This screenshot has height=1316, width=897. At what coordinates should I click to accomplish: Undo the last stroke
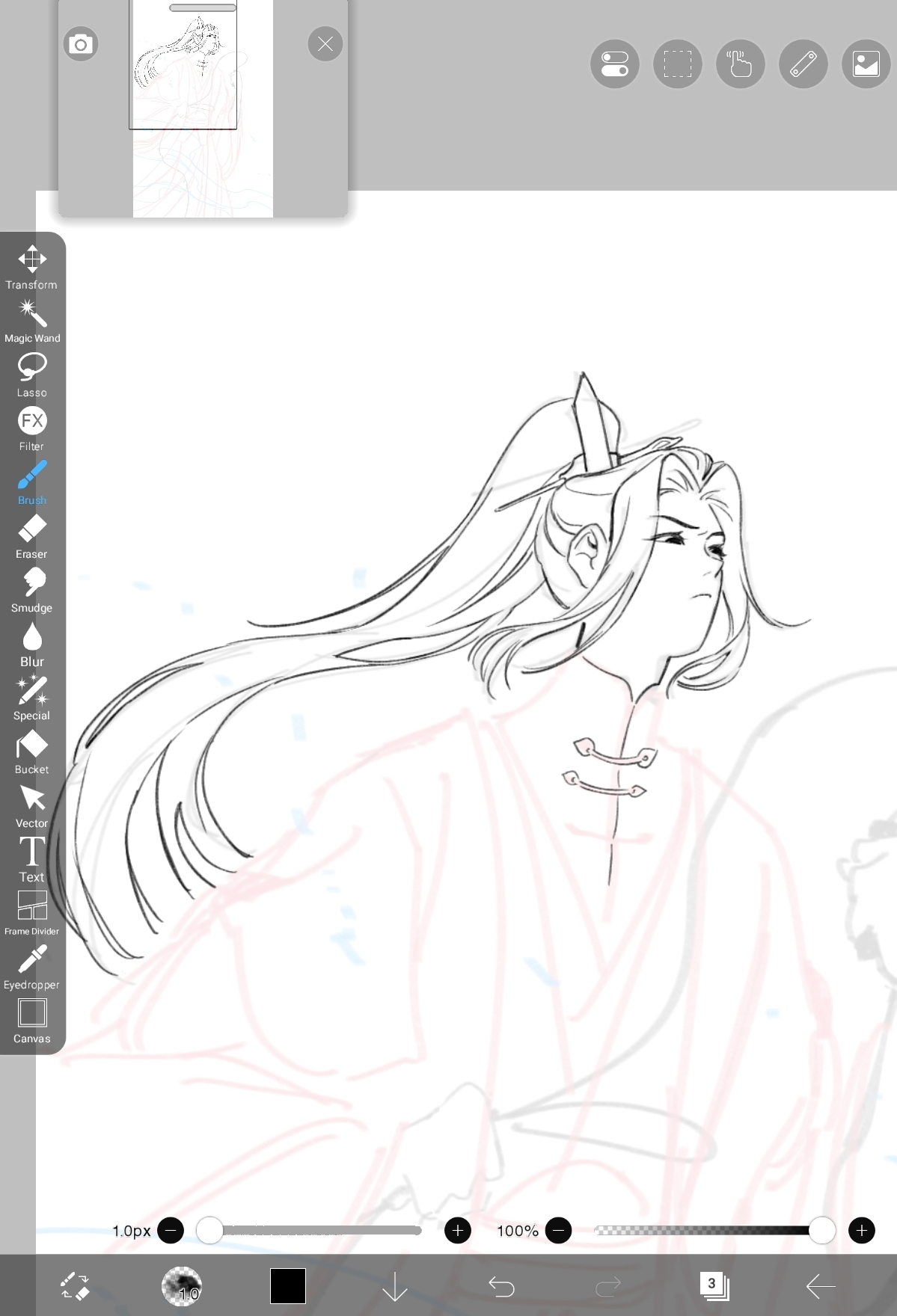(x=501, y=1286)
